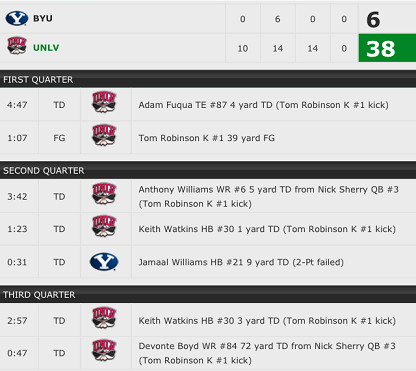
Task: Click UNLV logo on 1:23 Keith Watkins row
Action: 104,226
